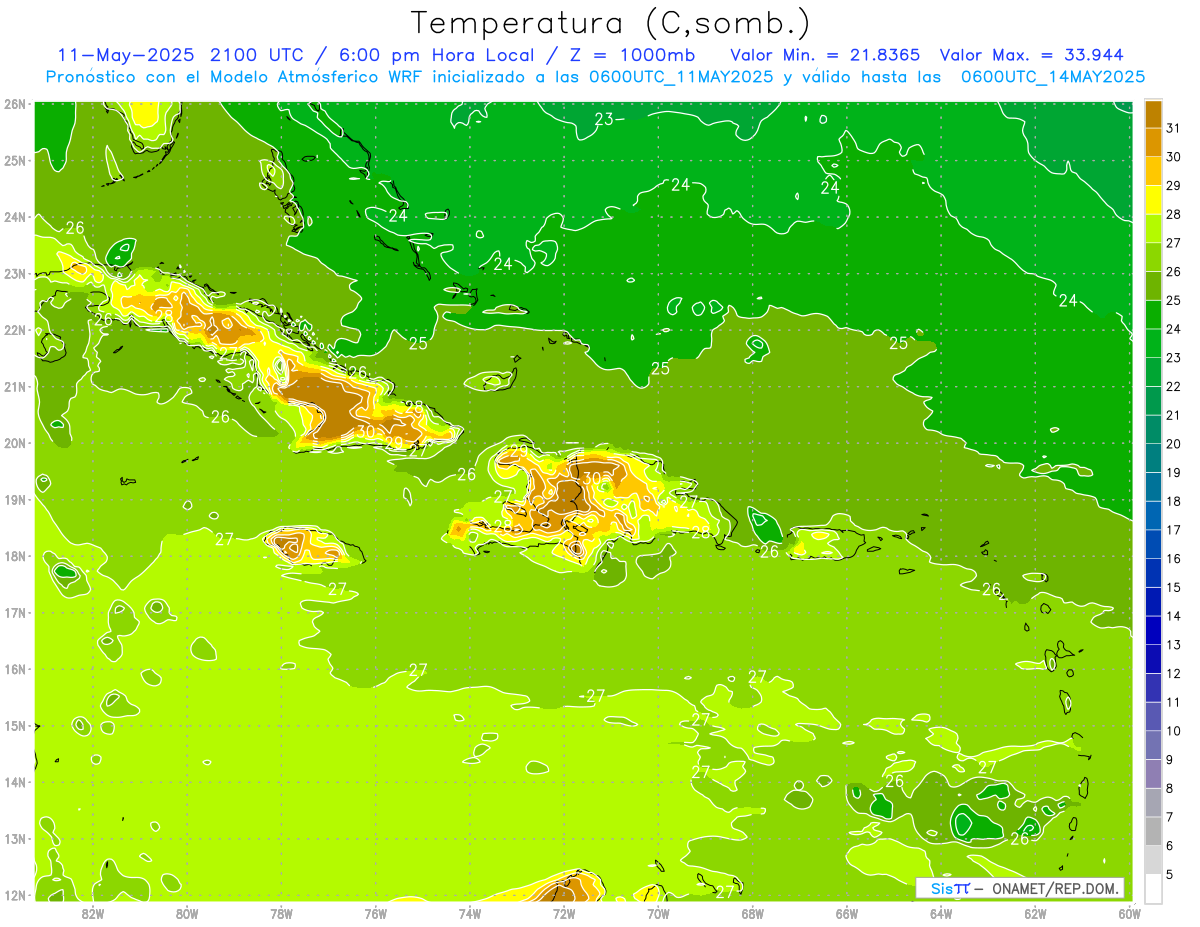This screenshot has height=927, width=1200.
Task: Click the 19N latitude axis label
Action: pyautogui.click(x=15, y=499)
